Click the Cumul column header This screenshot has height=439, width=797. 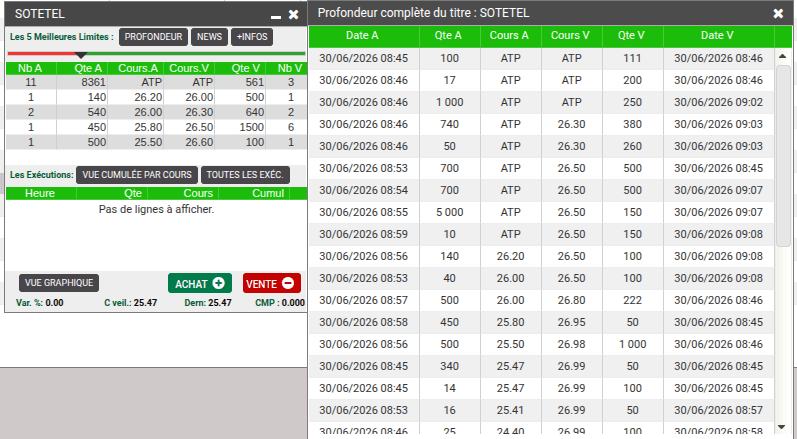(268, 193)
